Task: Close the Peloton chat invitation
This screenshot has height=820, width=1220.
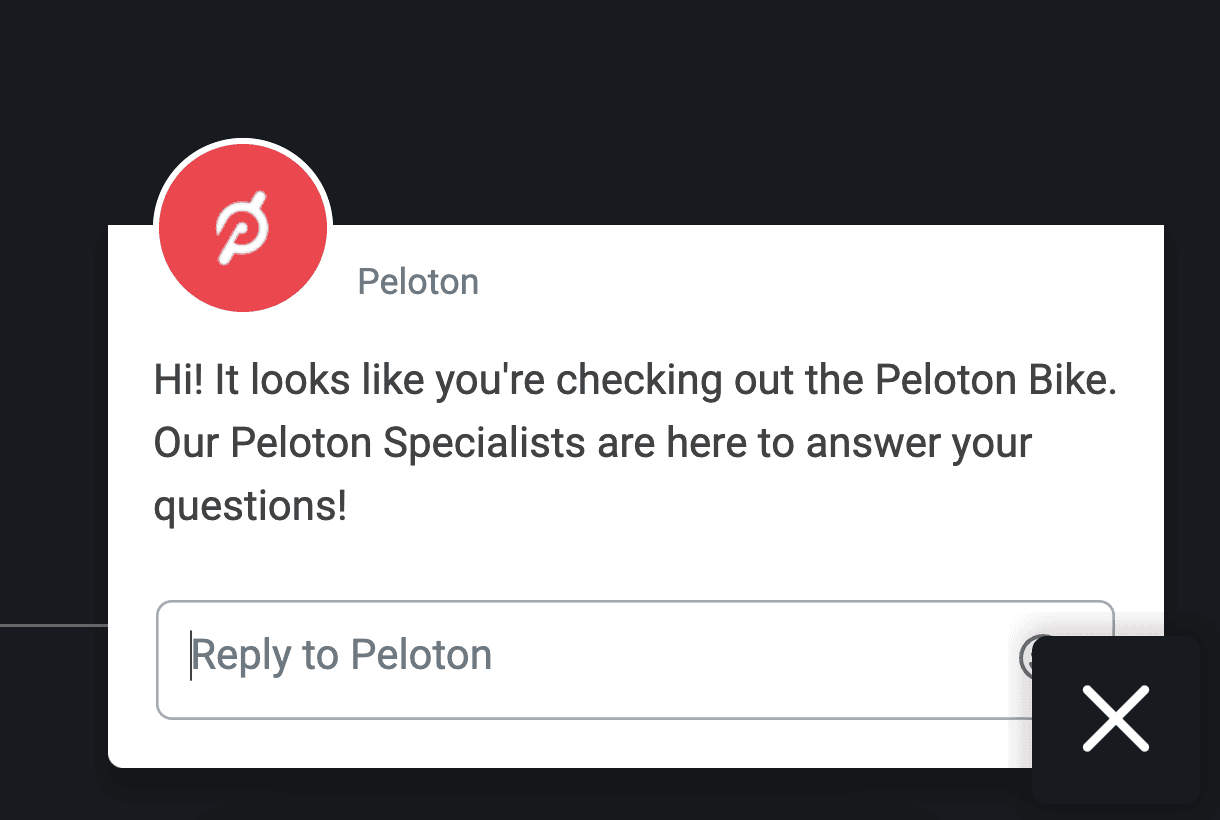Action: [x=1115, y=718]
